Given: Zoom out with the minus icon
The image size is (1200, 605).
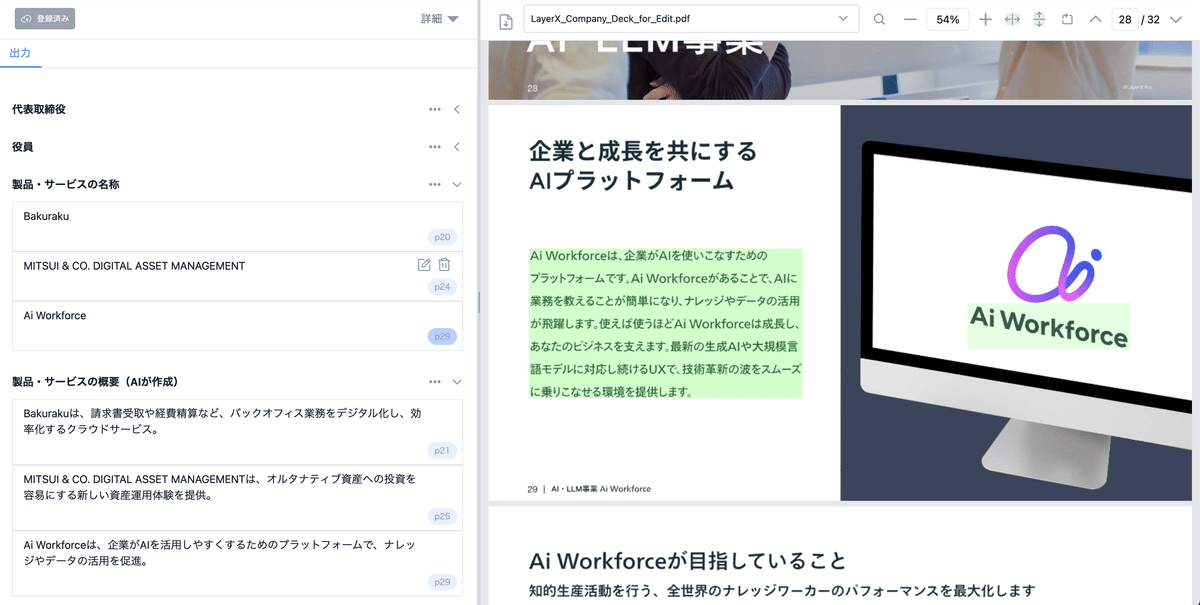Looking at the screenshot, I should [x=910, y=19].
